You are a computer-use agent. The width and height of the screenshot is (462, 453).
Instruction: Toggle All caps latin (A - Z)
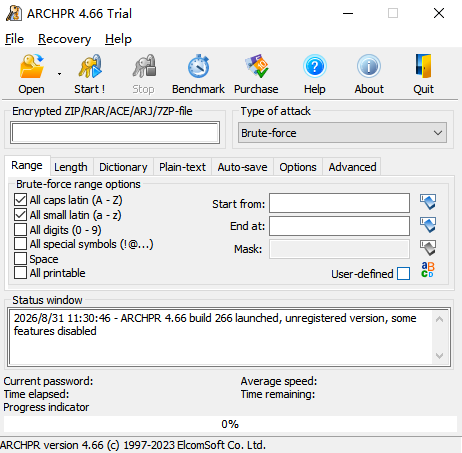[20, 200]
